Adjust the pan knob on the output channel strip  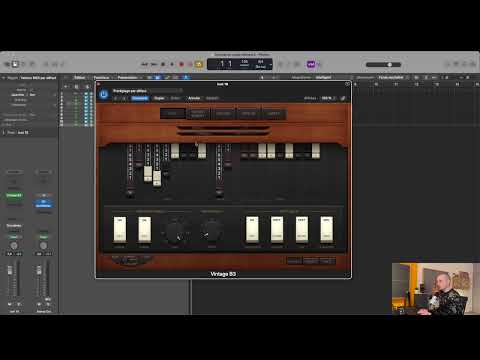point(43,246)
